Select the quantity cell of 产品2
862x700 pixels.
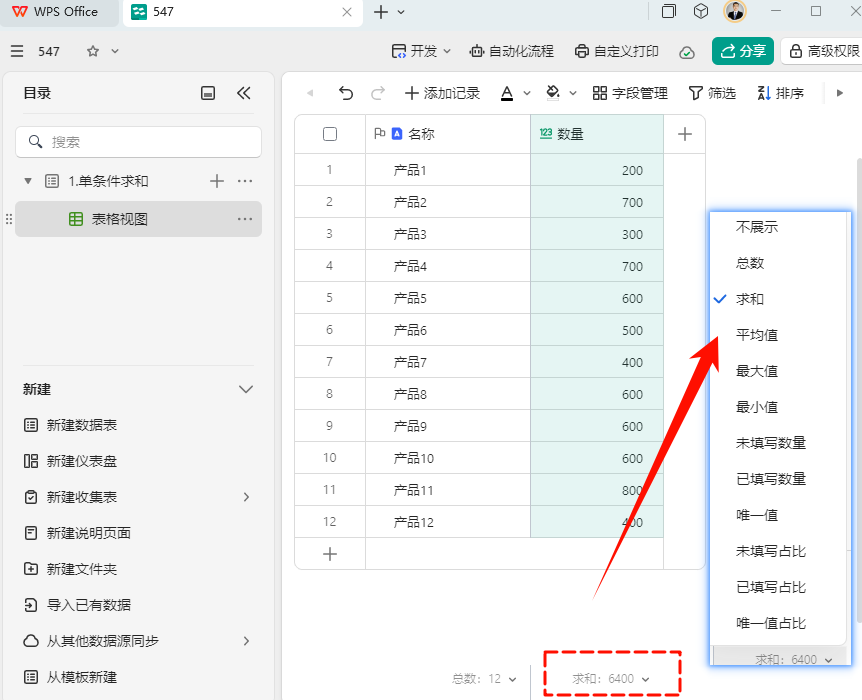[597, 202]
